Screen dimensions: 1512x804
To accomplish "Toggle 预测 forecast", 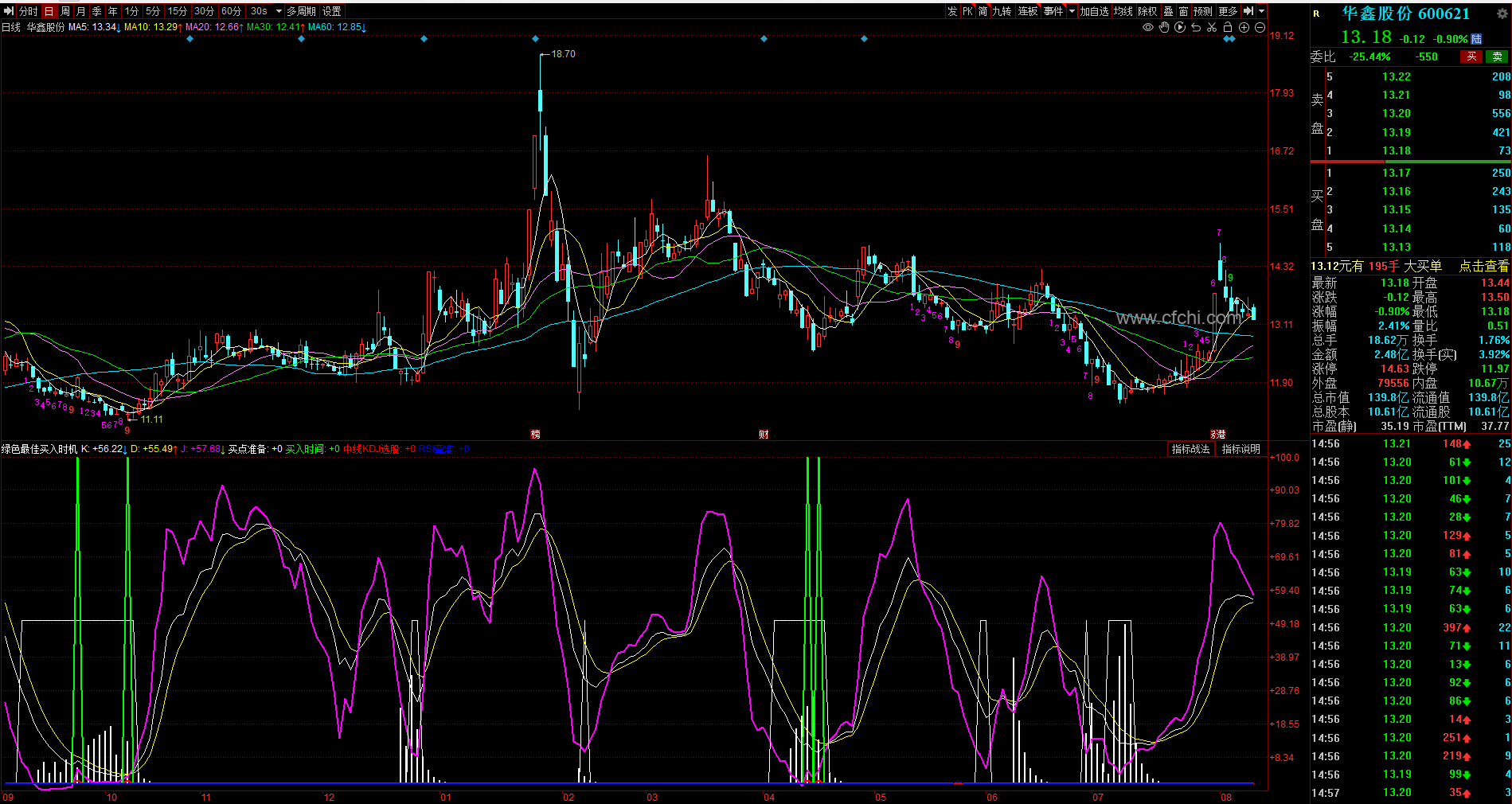I will [1203, 11].
